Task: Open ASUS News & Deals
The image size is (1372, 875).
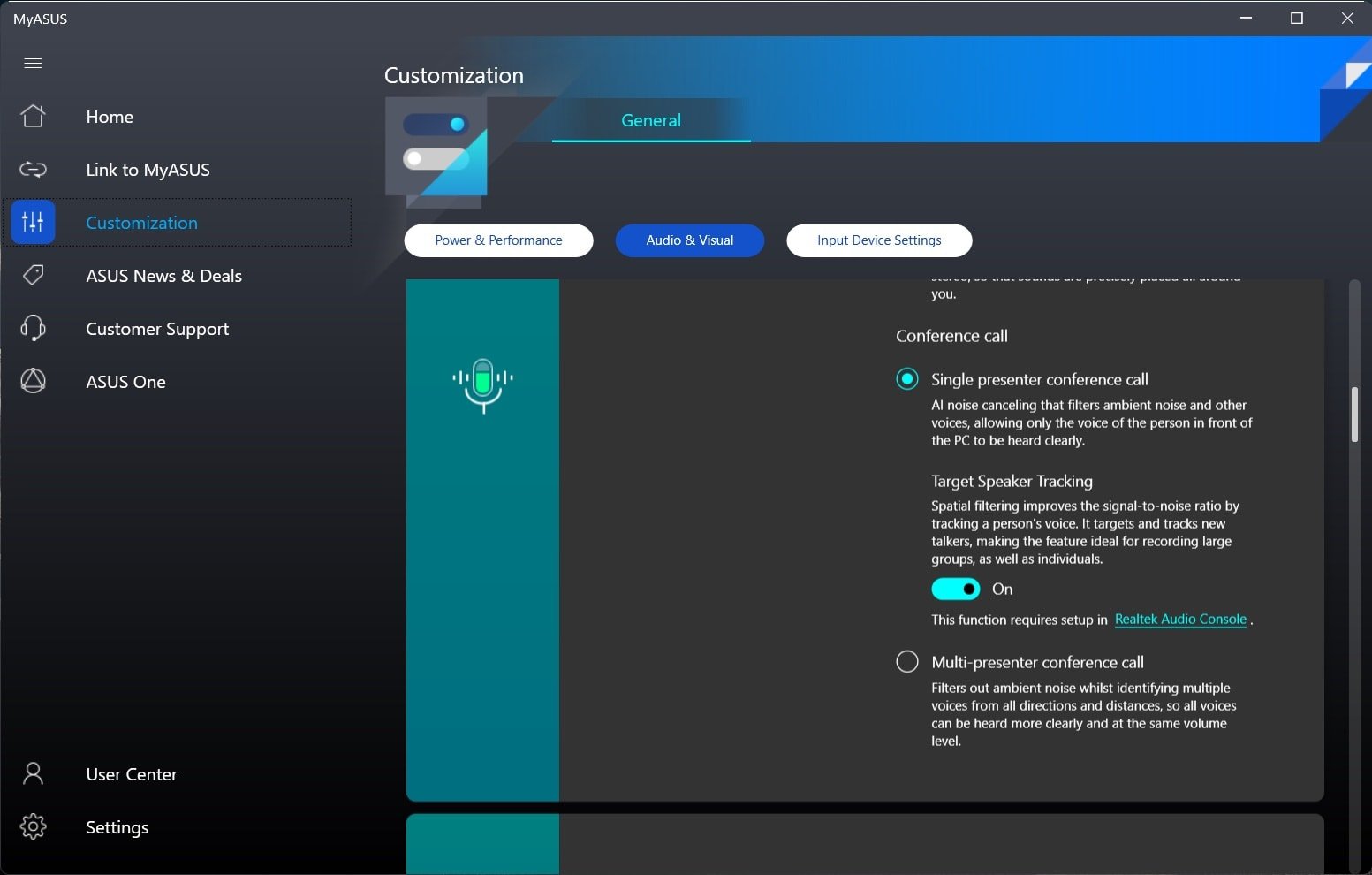Action: 163,276
